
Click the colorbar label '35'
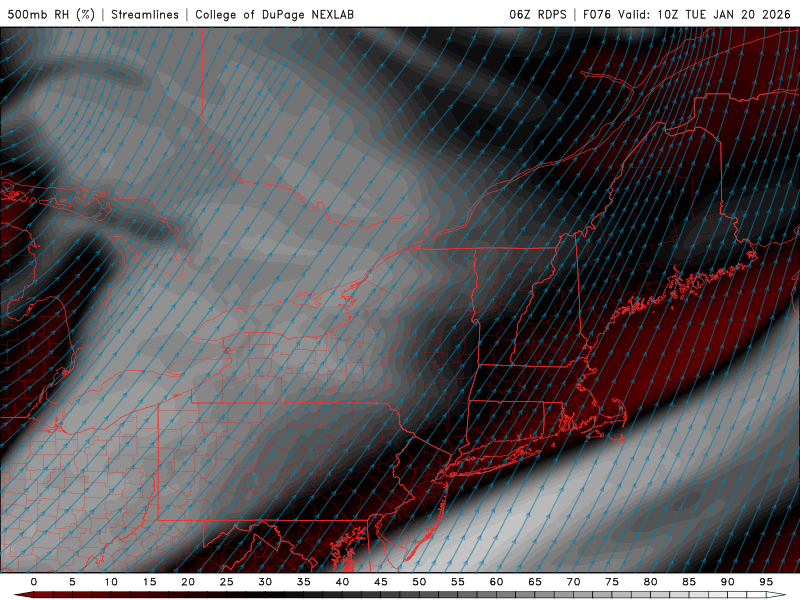[x=304, y=582]
